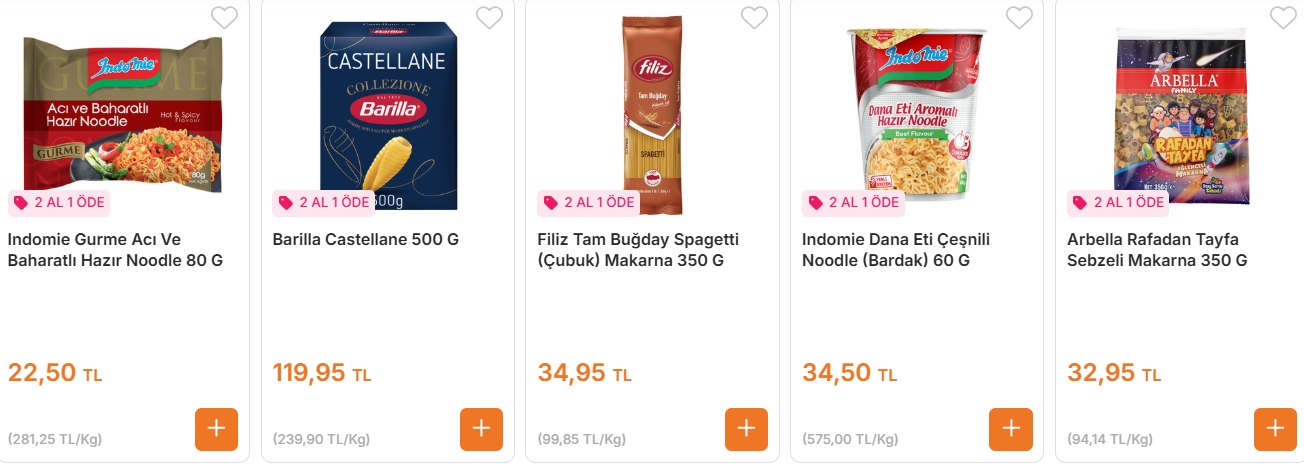The height and width of the screenshot is (469, 1304).
Task: Add Arbella Rafadan Tayfa makarna to cart
Action: [x=1275, y=429]
